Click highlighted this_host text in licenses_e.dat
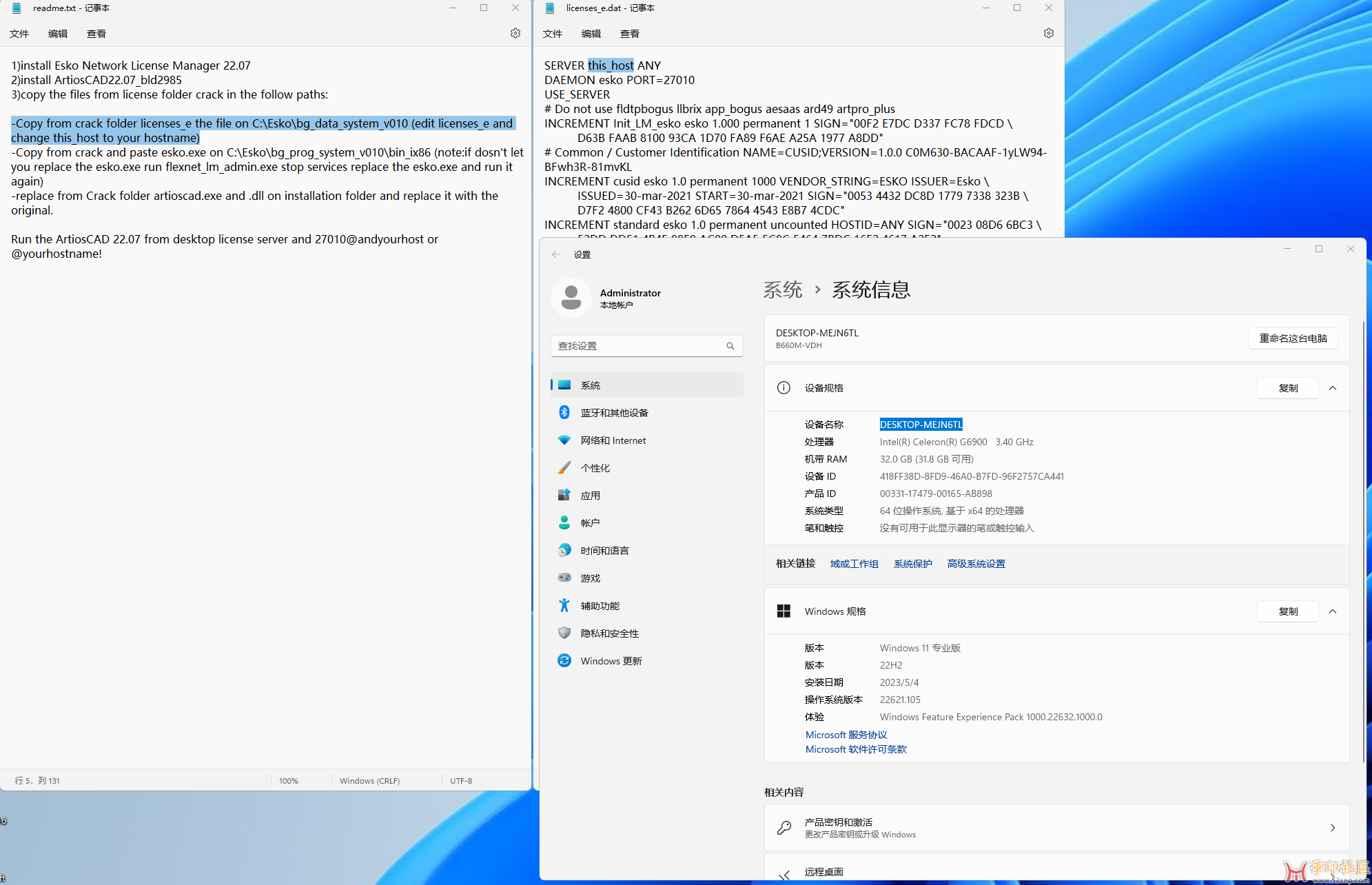Image resolution: width=1372 pixels, height=885 pixels. 611,65
